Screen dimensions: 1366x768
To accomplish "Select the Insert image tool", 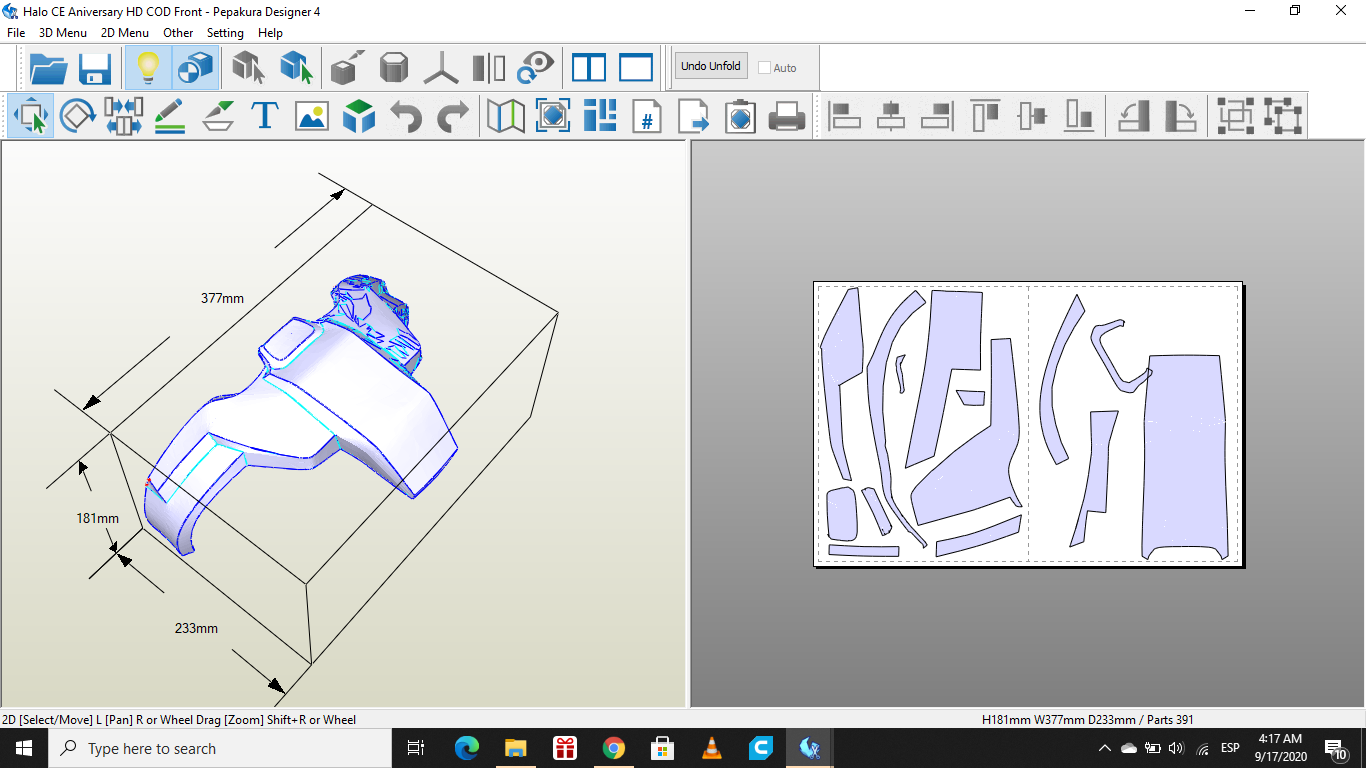I will click(311, 116).
